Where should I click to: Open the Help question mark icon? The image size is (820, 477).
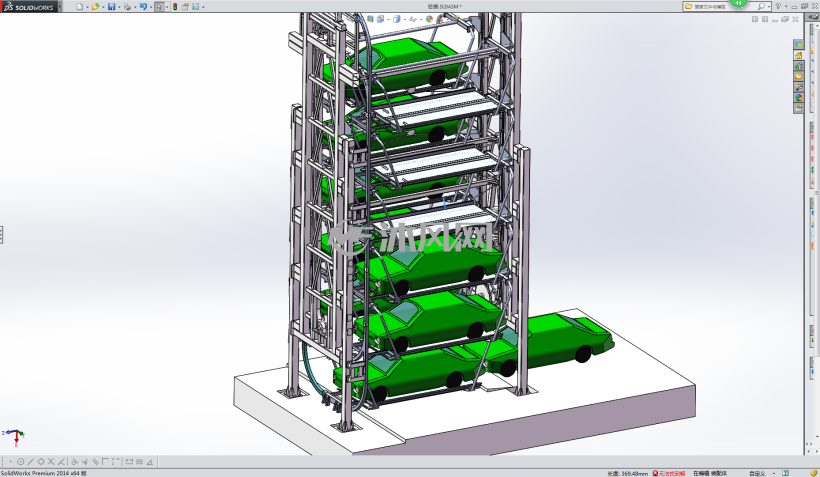click(x=779, y=6)
